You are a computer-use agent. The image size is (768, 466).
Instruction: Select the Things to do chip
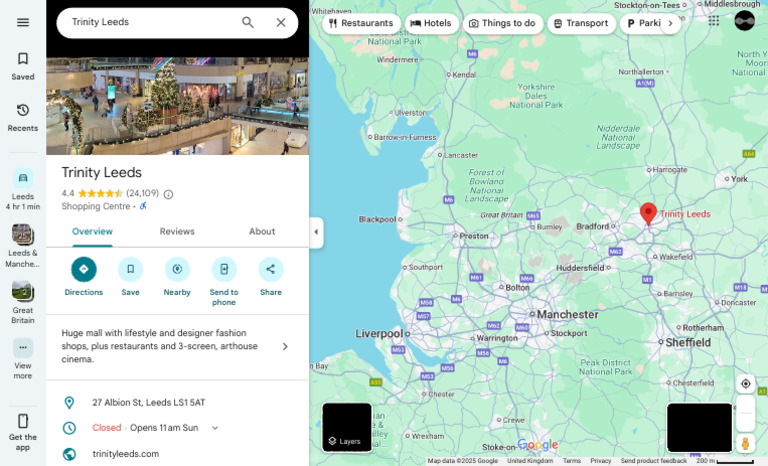pyautogui.click(x=503, y=23)
